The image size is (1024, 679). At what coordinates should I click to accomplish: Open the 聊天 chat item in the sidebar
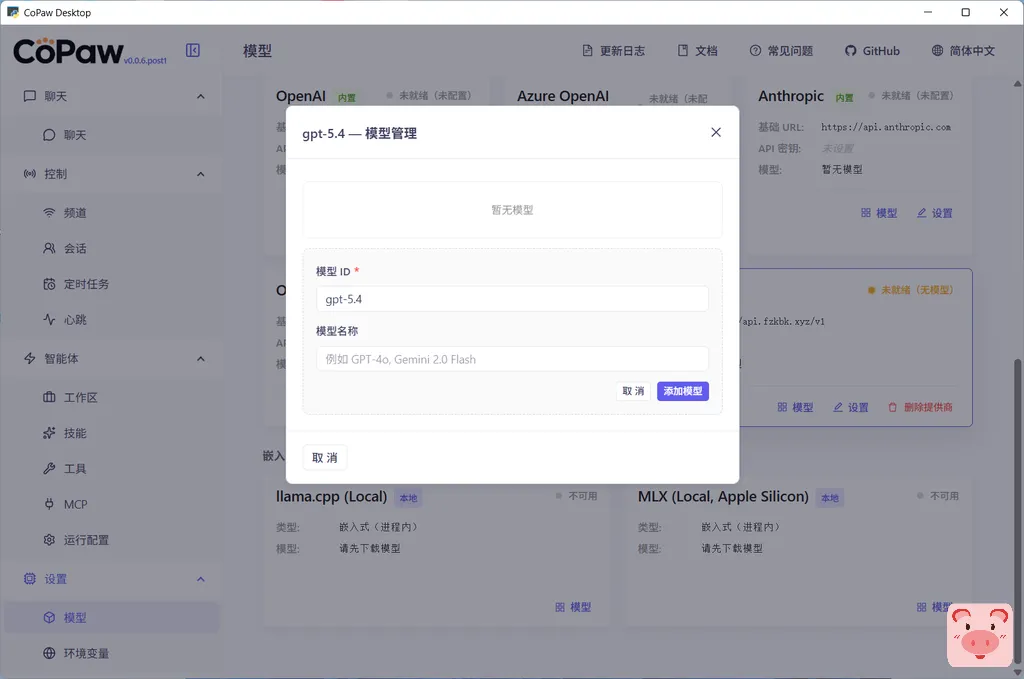pyautogui.click(x=112, y=135)
